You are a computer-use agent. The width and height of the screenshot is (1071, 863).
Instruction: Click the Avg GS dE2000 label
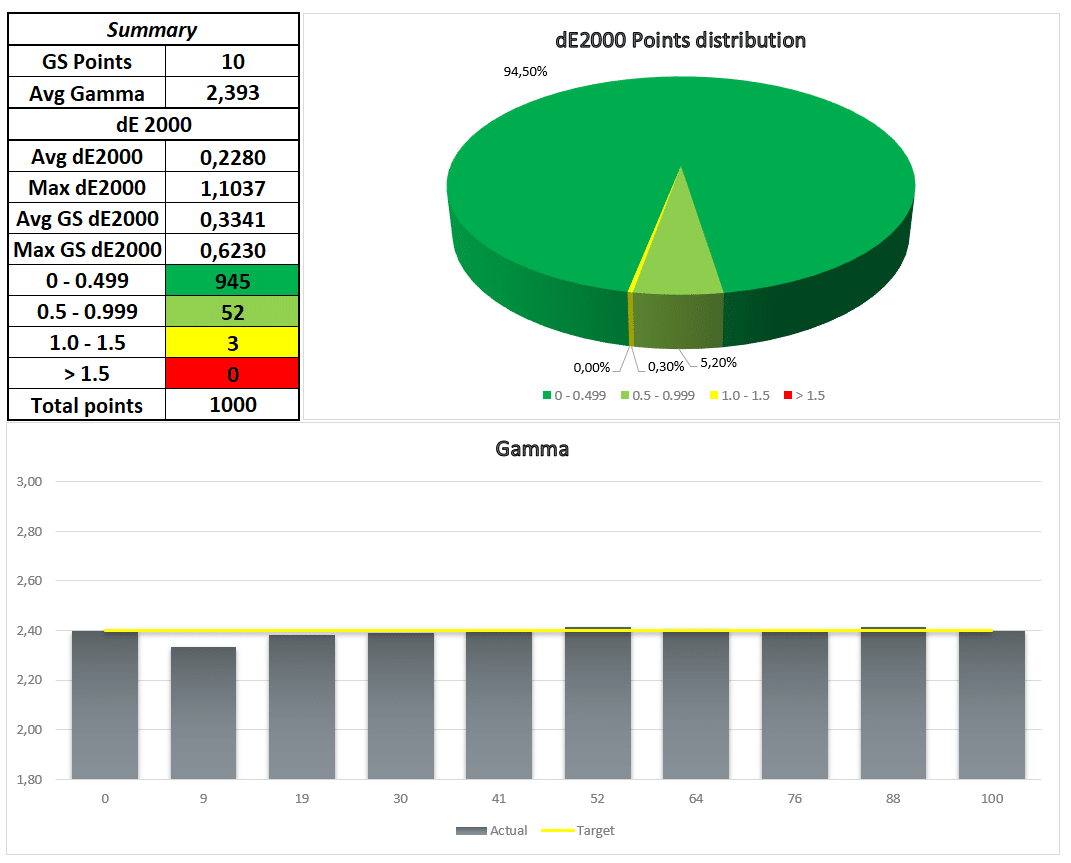(x=87, y=219)
